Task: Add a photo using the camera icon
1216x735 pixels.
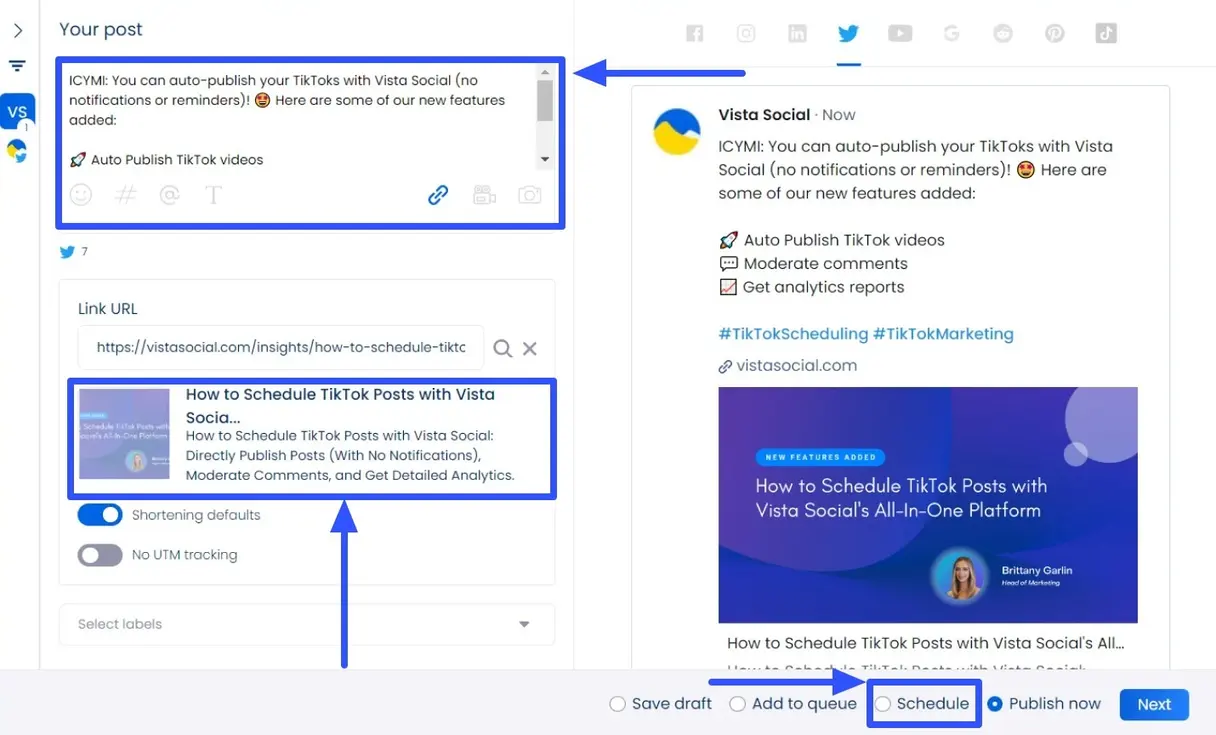Action: [x=529, y=195]
